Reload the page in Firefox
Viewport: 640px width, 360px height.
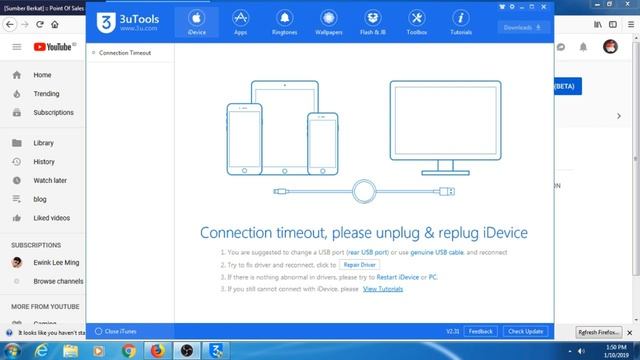click(40, 24)
